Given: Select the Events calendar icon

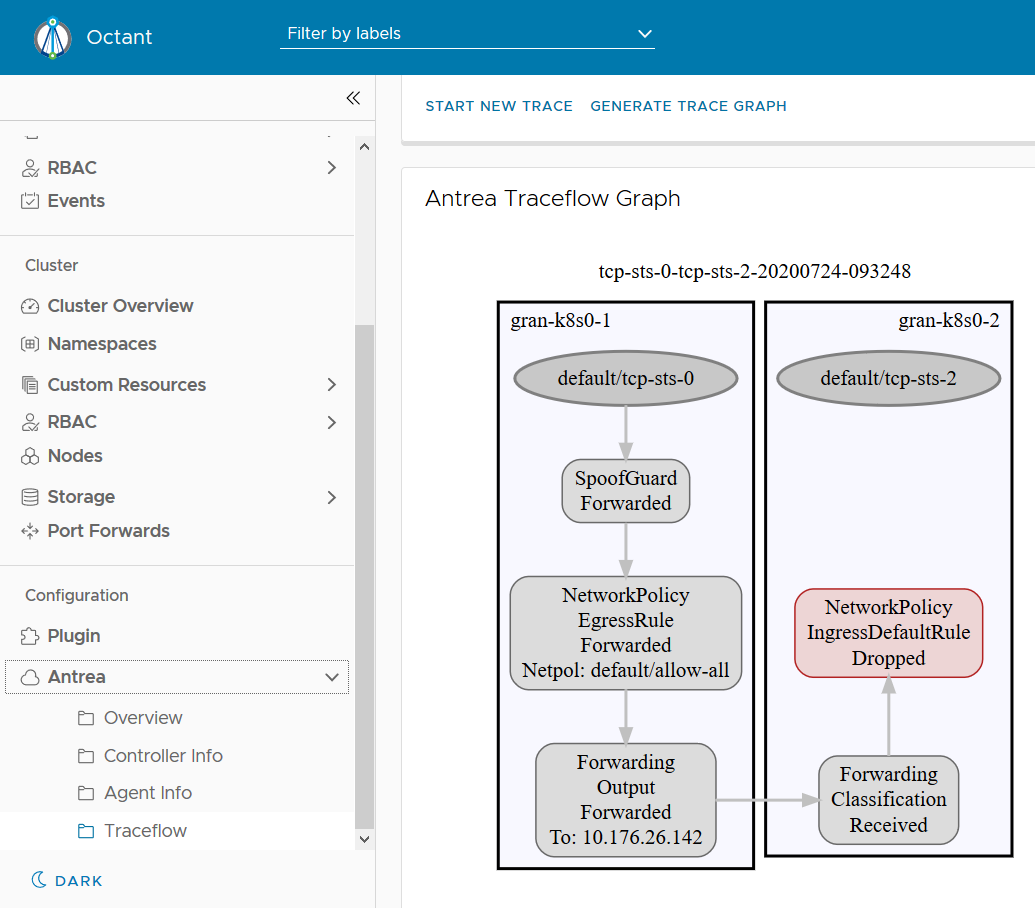Looking at the screenshot, I should [30, 200].
